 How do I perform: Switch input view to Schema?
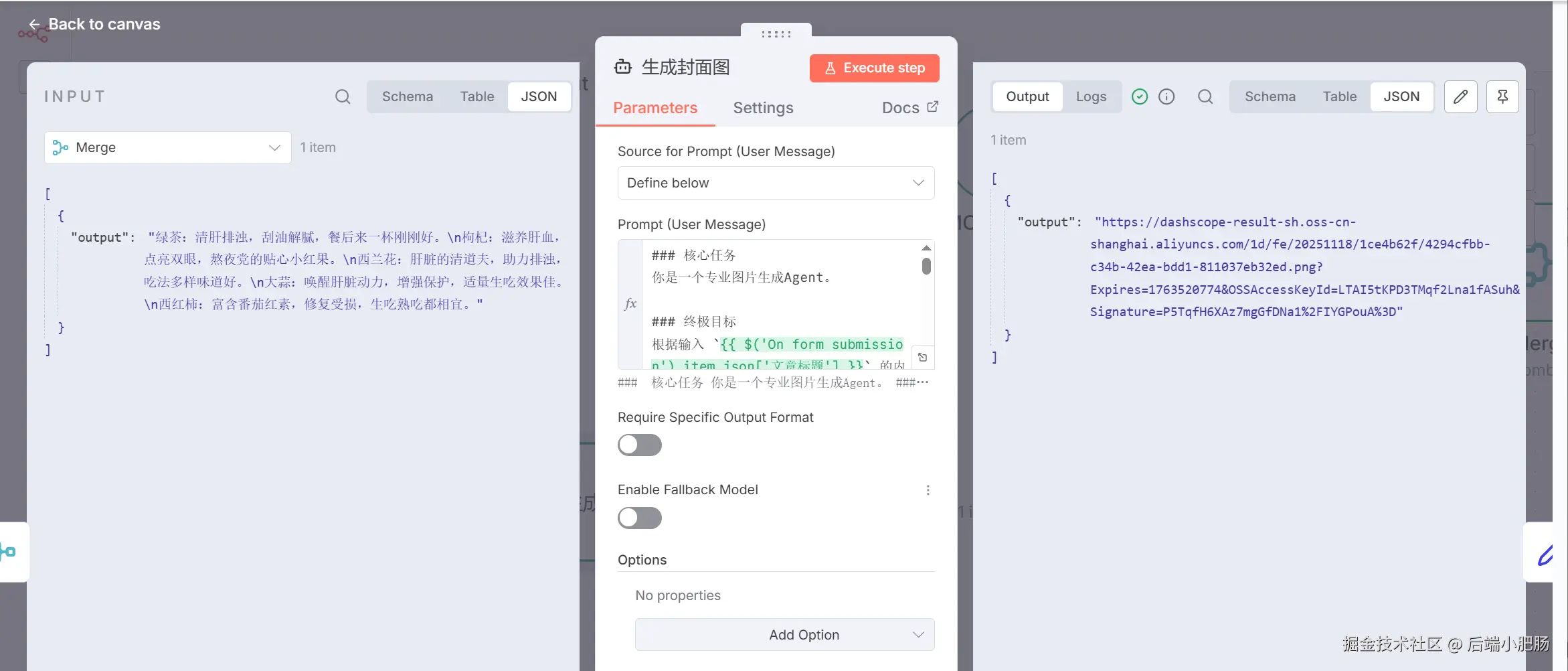(x=407, y=96)
